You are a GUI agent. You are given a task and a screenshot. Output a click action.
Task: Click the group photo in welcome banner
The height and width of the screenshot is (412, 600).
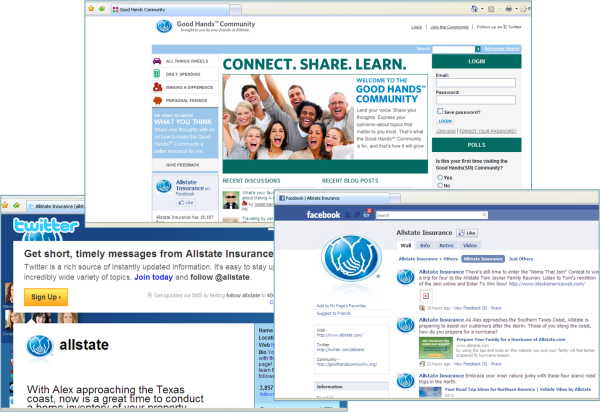289,117
